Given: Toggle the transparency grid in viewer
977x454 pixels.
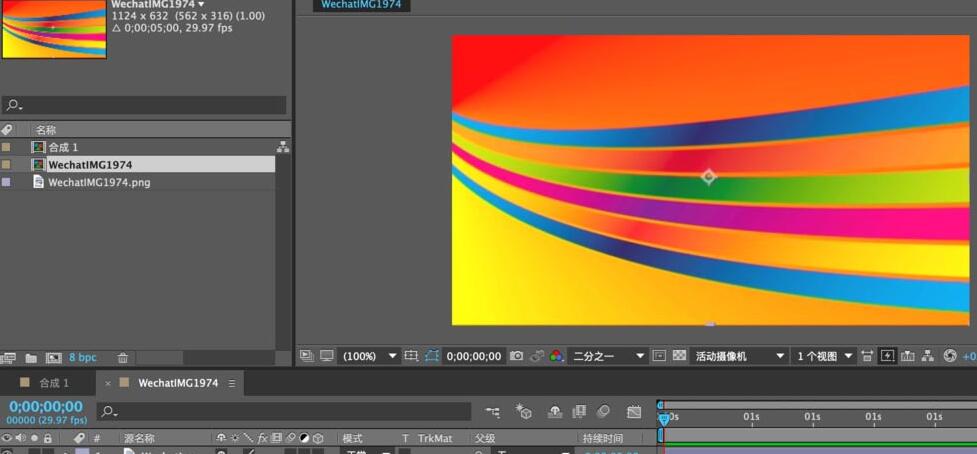Looking at the screenshot, I should pyautogui.click(x=680, y=356).
